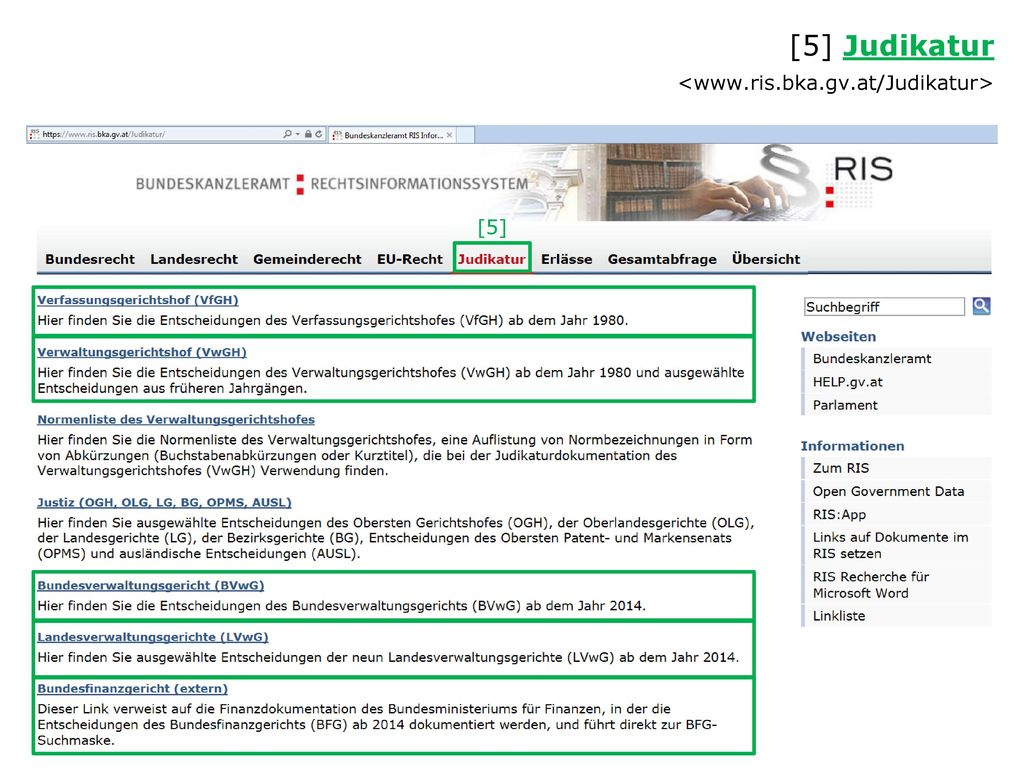The width and height of the screenshot is (1024, 768).
Task: Open the Open Government Data link
Action: tap(888, 491)
